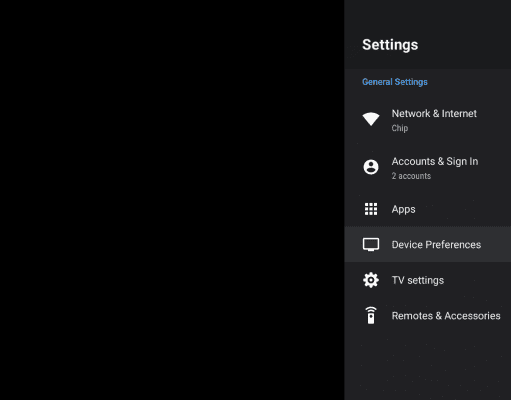Screen dimensions: 511x400
Task: Click the General Settings section header
Action: 395,82
